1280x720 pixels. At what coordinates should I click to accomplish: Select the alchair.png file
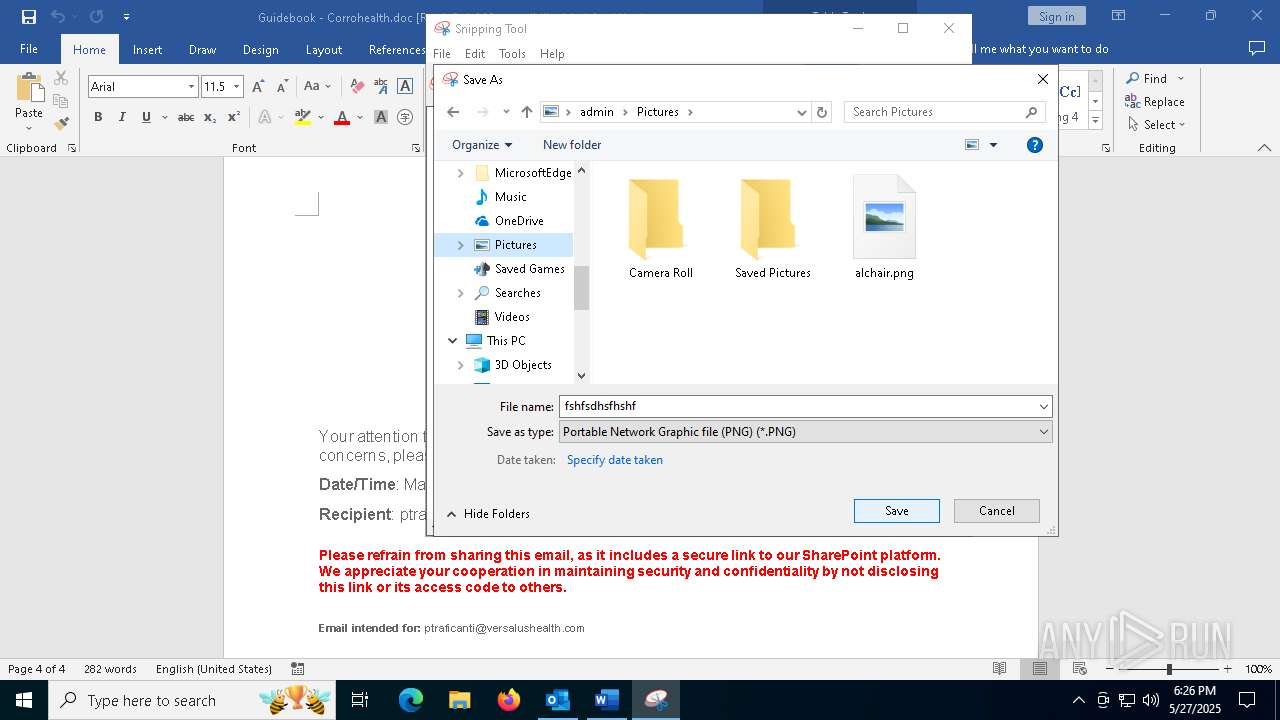(884, 228)
